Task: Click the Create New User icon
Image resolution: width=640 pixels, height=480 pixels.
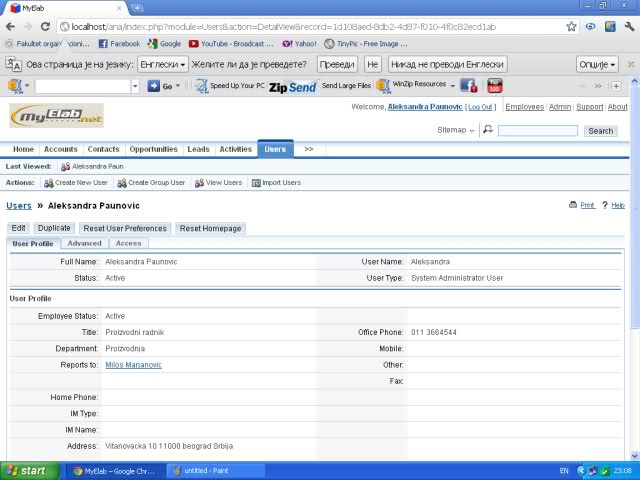Action: tap(48, 183)
